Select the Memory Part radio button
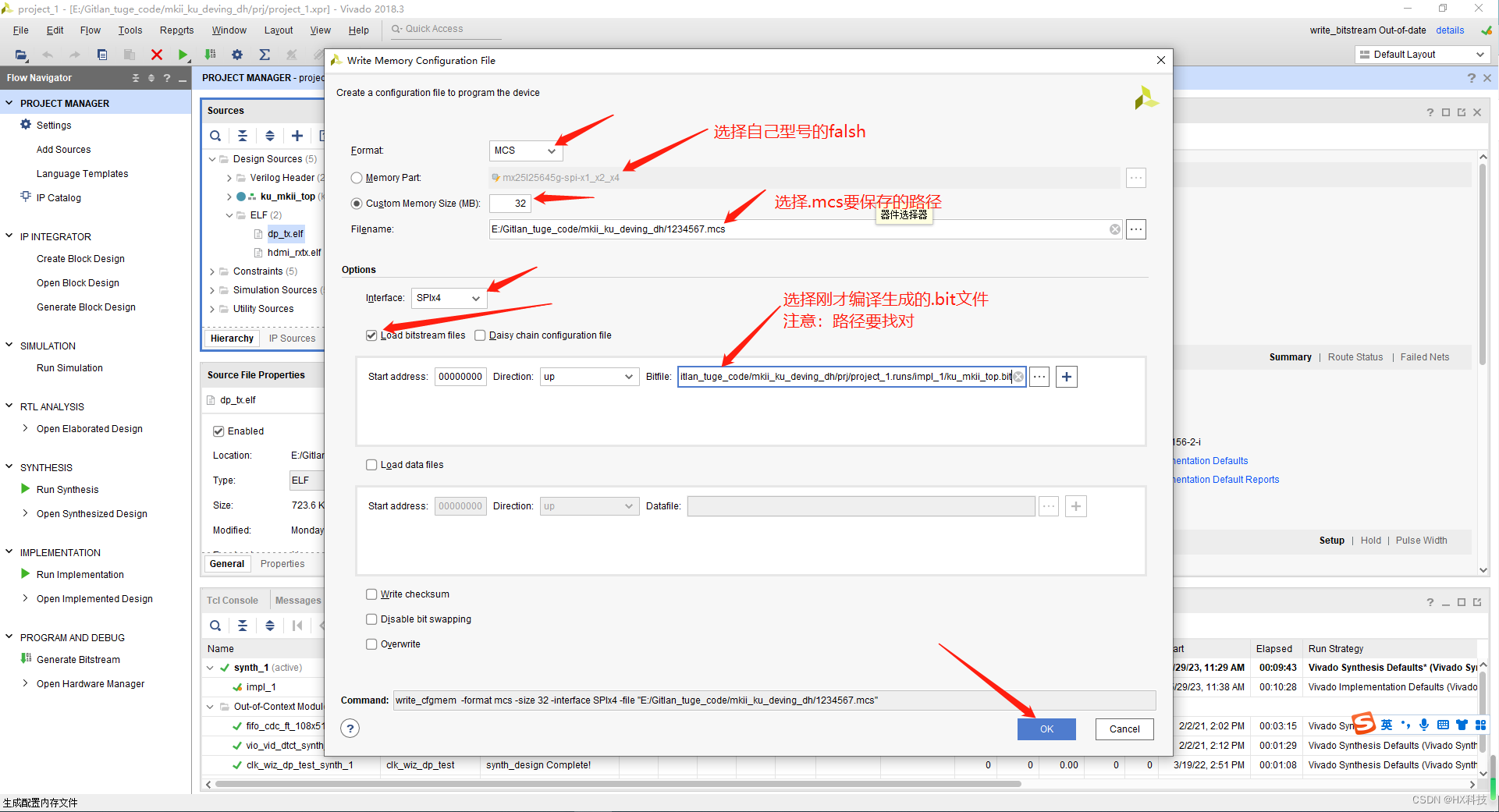1499x812 pixels. (x=357, y=178)
